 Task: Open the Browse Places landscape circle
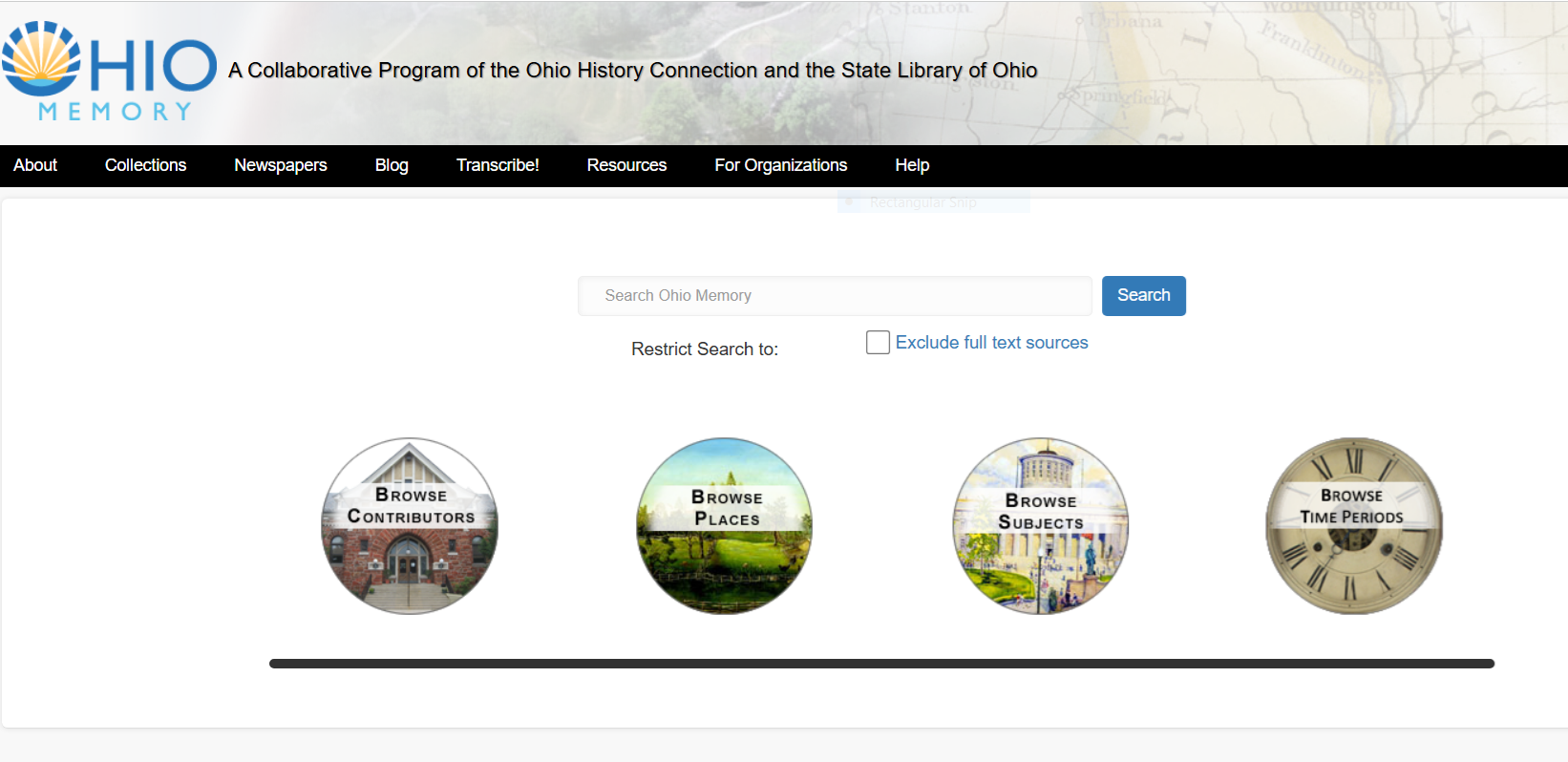click(x=725, y=526)
